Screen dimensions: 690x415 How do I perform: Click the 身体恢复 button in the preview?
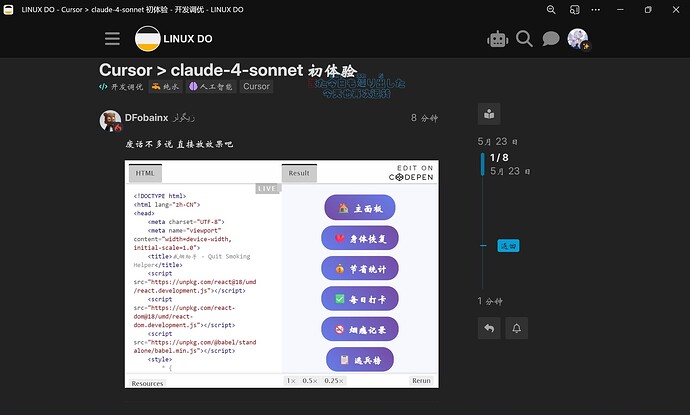[x=360, y=238]
